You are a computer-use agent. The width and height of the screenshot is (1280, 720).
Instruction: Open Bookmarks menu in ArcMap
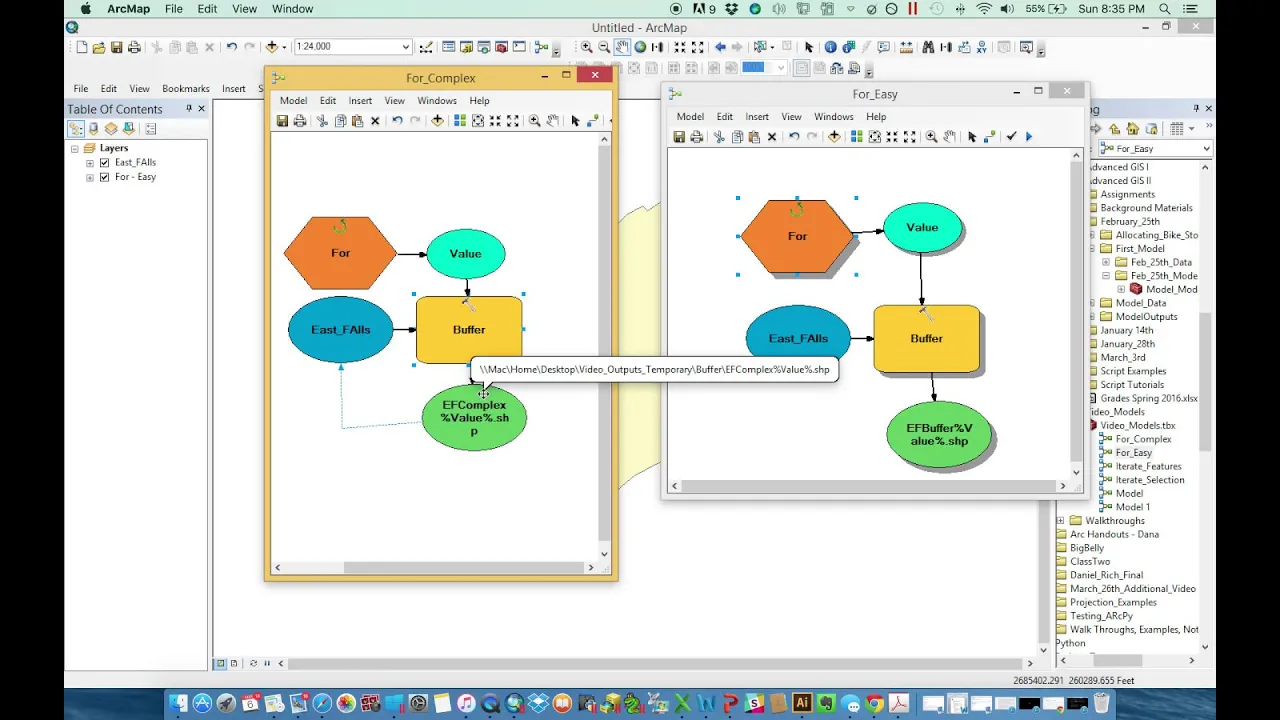click(186, 89)
